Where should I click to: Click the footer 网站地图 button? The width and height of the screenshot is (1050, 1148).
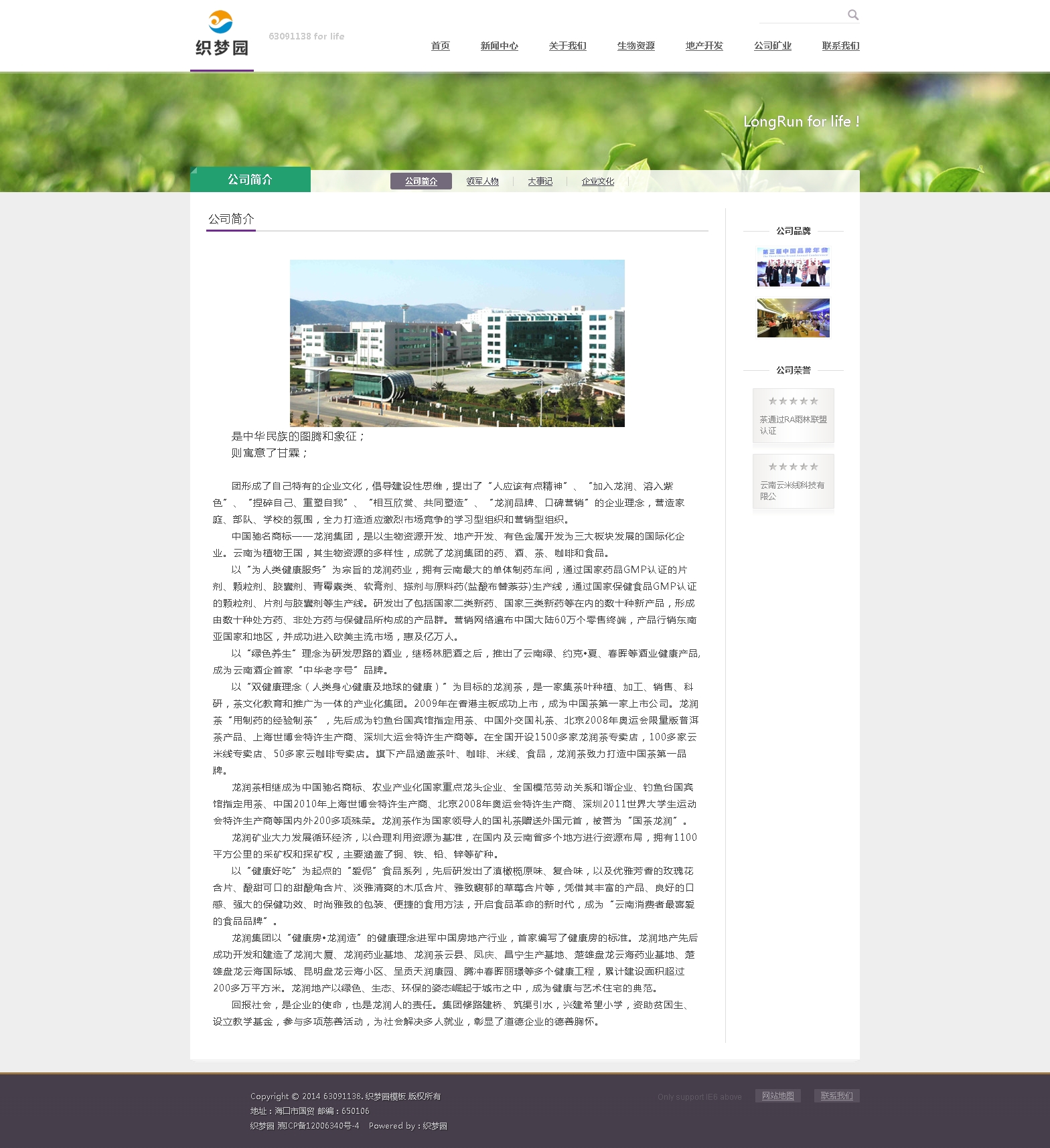[777, 1096]
